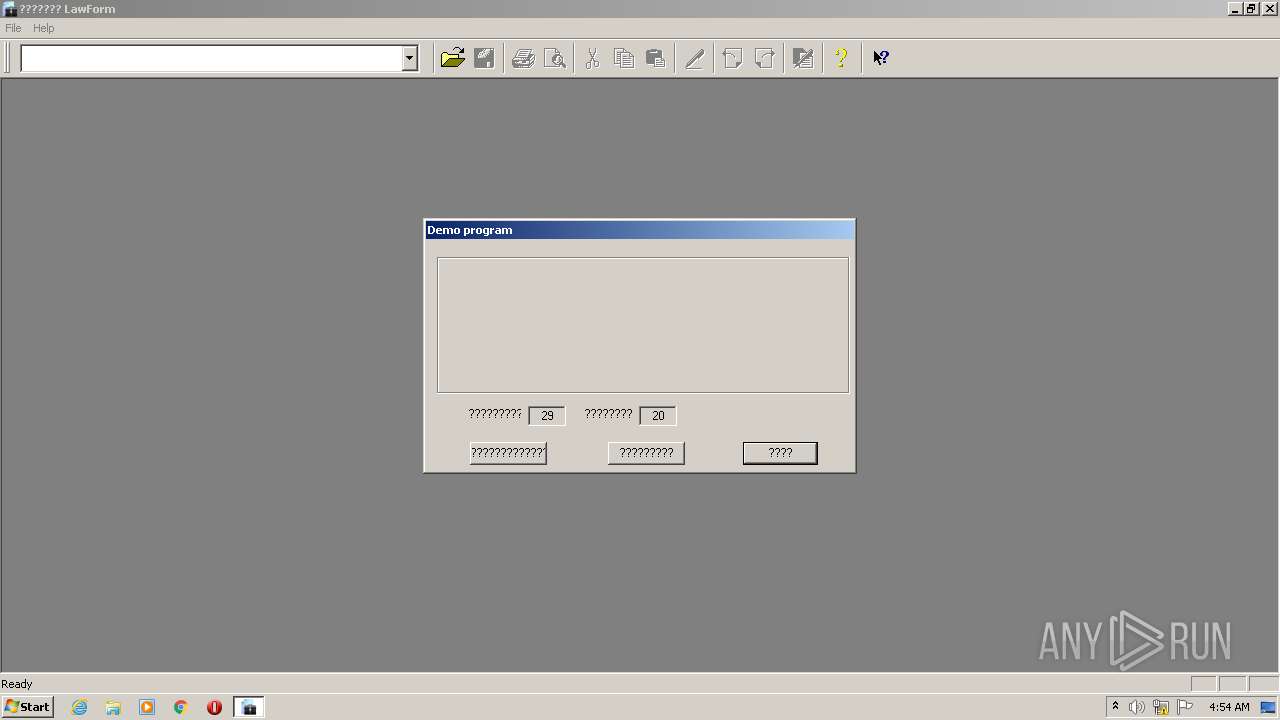Click the network tray icon
Screen dimensions: 1280x720
click(1161, 707)
